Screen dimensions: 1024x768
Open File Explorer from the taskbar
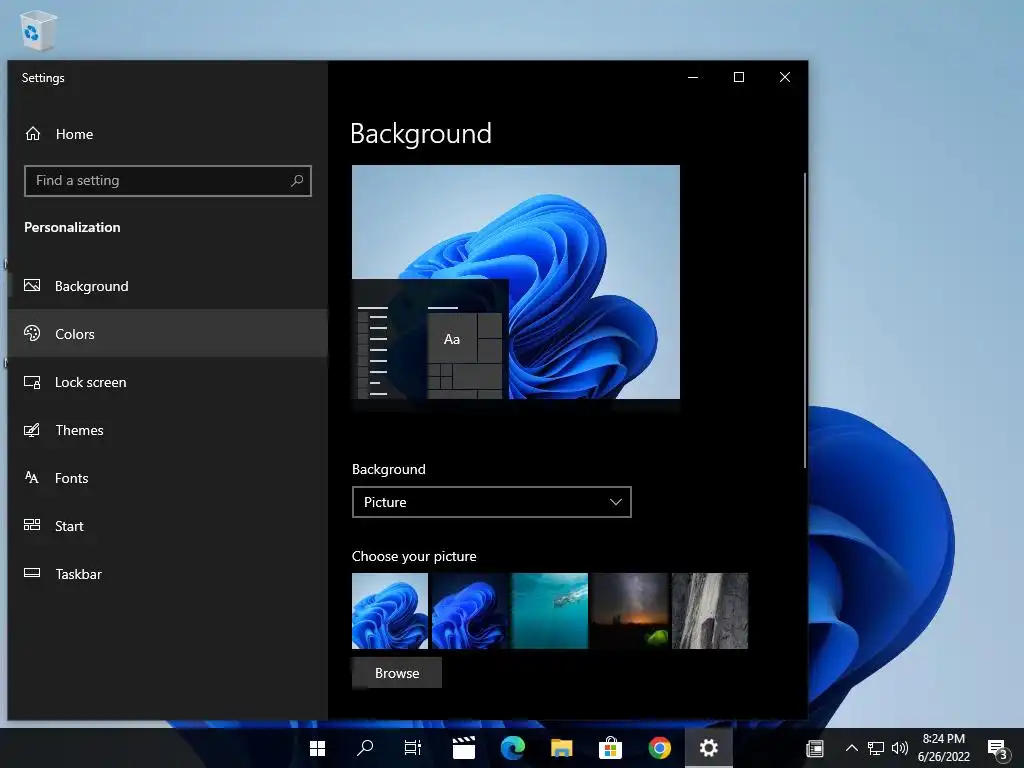[x=562, y=748]
